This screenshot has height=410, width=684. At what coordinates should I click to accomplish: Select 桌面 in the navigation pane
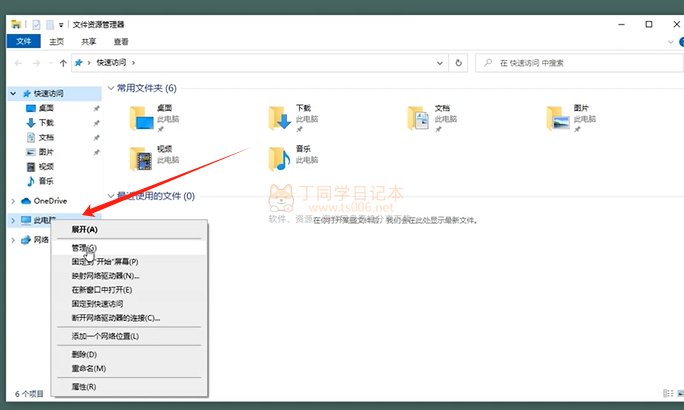point(46,108)
